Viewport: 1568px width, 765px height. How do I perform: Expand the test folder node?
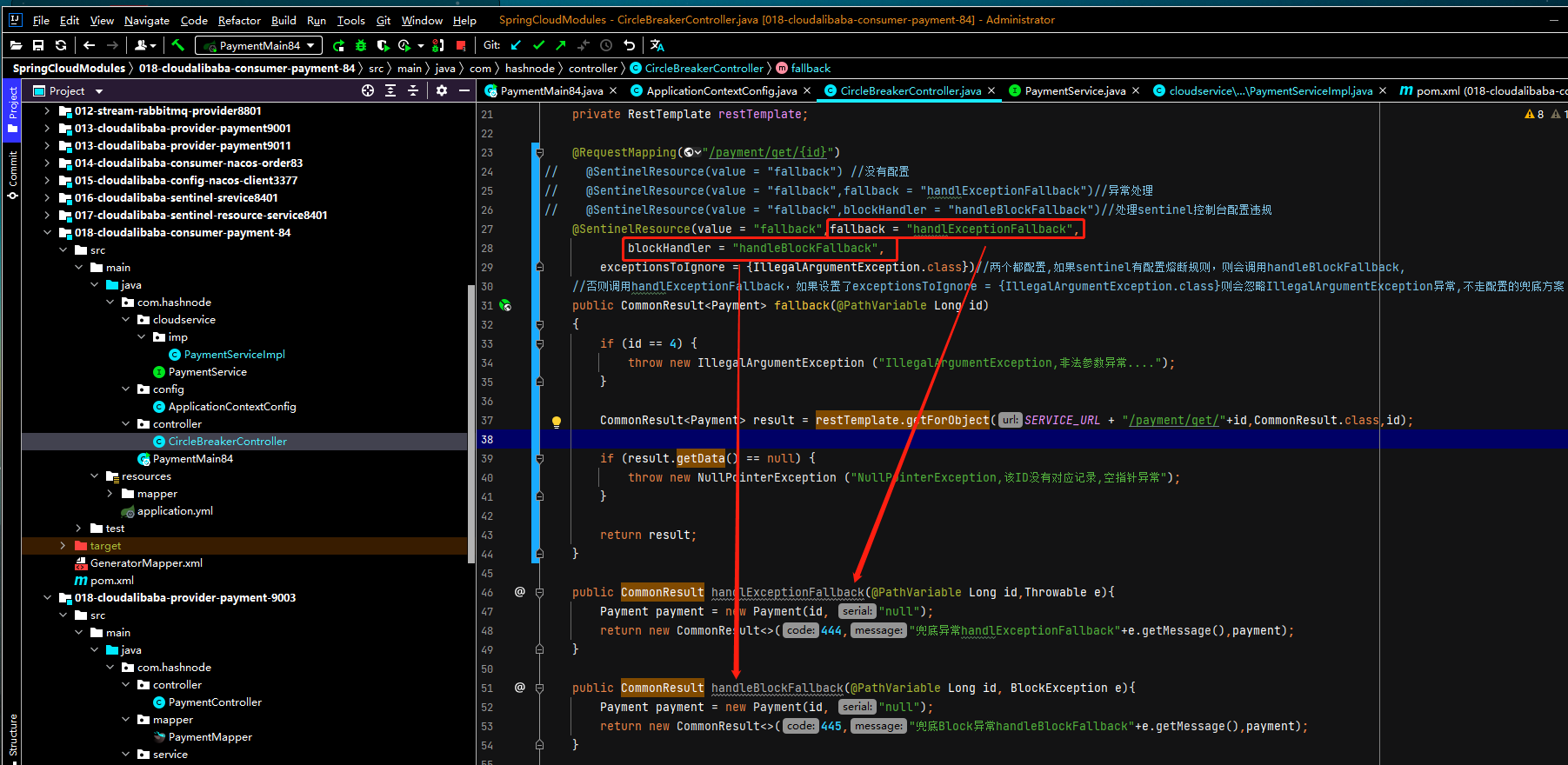tap(78, 528)
